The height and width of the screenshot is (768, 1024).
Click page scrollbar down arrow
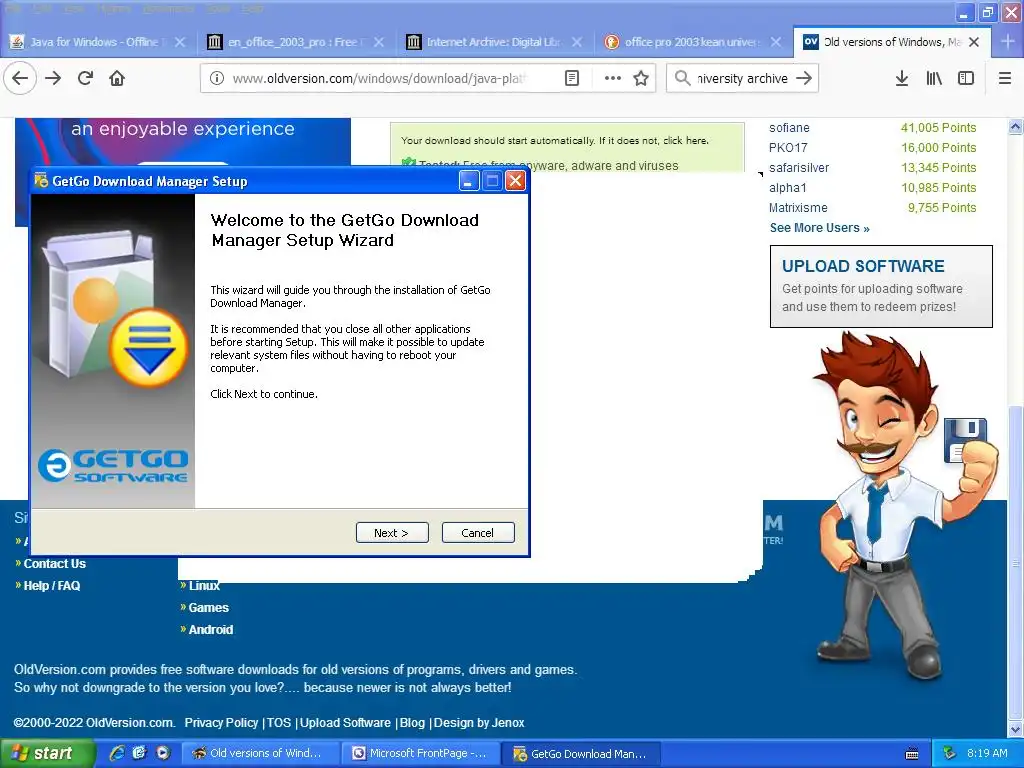[1016, 729]
